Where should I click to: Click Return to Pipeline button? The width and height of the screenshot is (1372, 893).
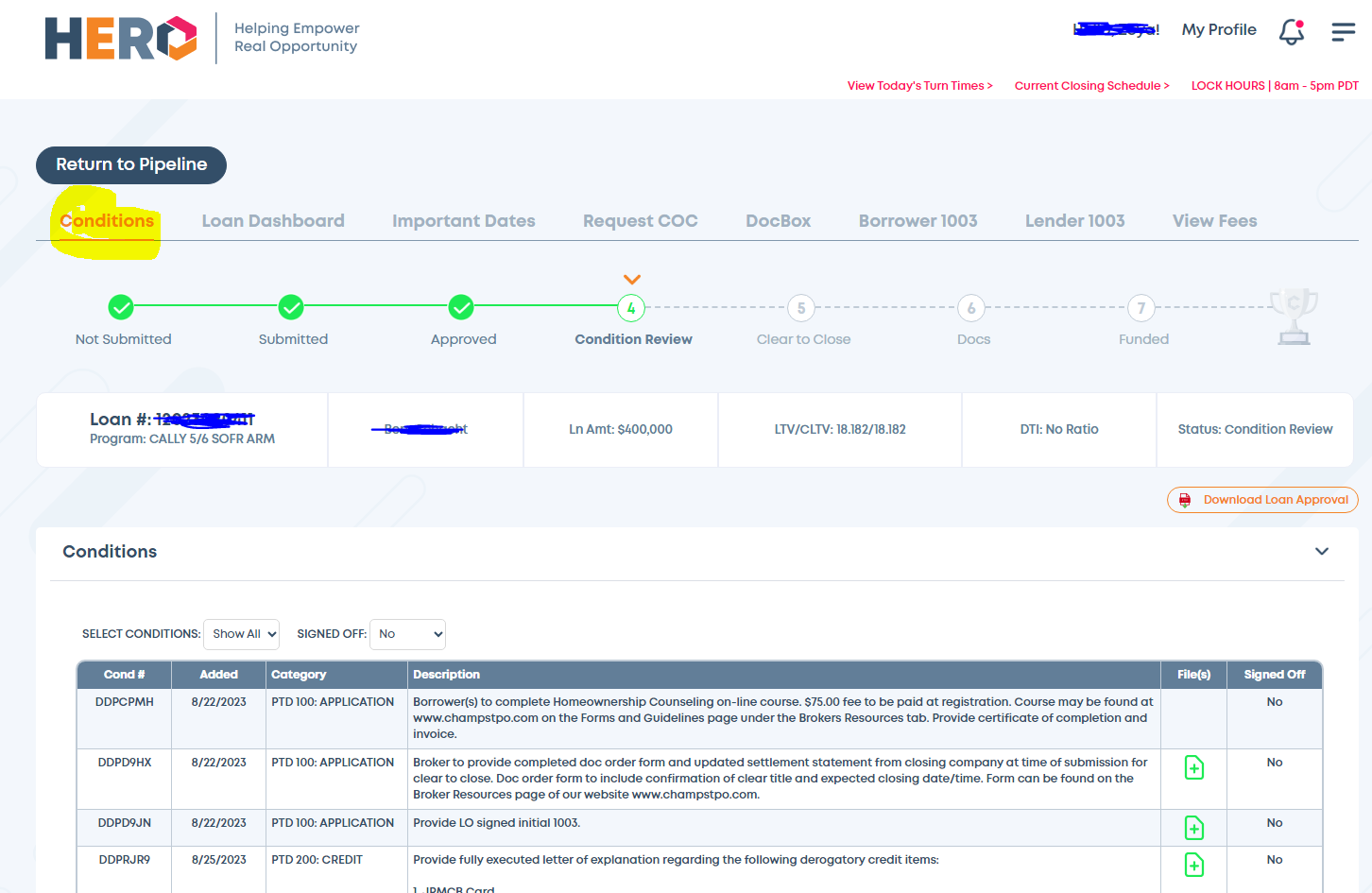click(131, 164)
